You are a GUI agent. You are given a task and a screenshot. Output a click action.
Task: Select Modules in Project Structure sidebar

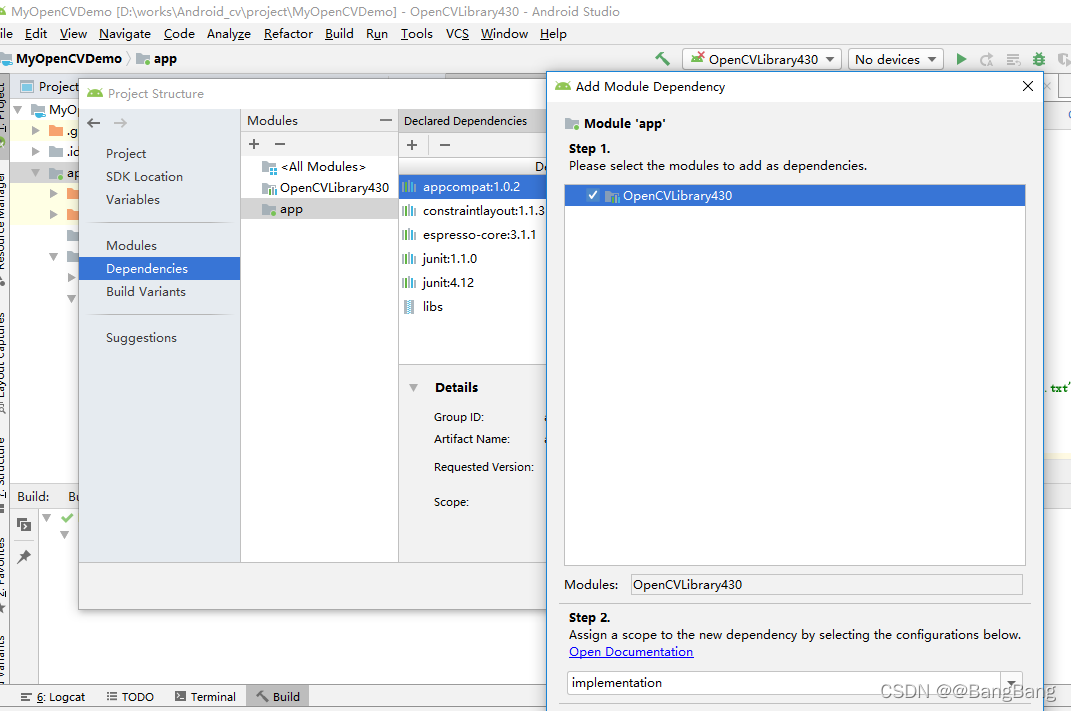pyautogui.click(x=131, y=245)
